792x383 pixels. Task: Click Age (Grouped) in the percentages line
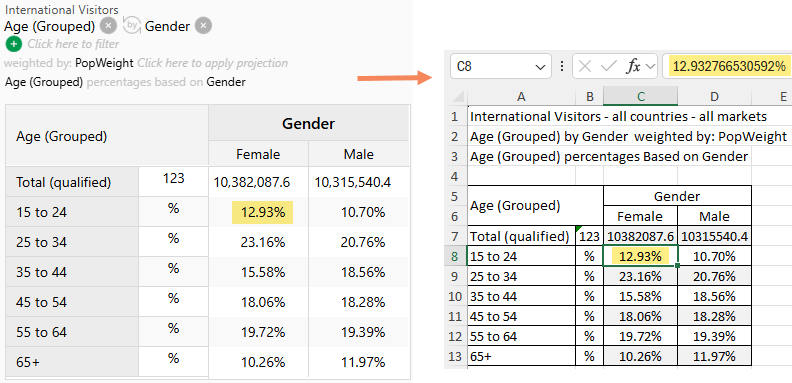(x=44, y=82)
